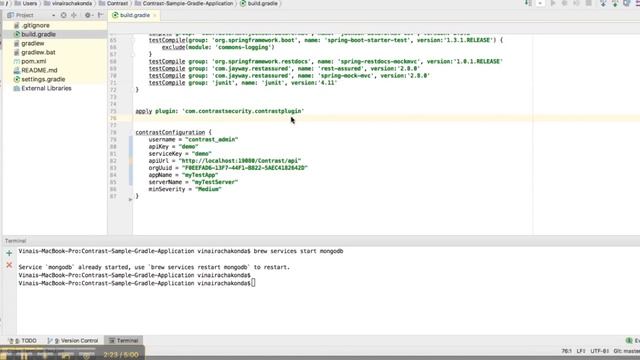Image resolution: width=640 pixels, height=360 pixels.
Task: Click the apiUrl localhost line
Action: pyautogui.click(x=224, y=161)
